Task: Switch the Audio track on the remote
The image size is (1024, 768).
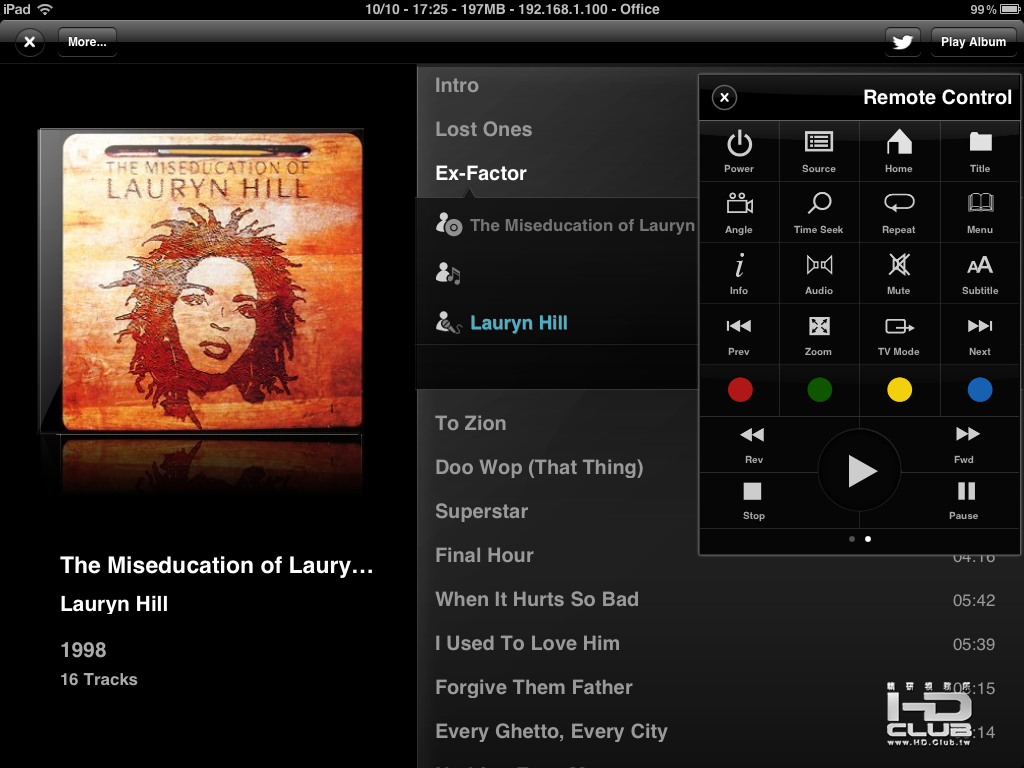Action: pyautogui.click(x=819, y=274)
